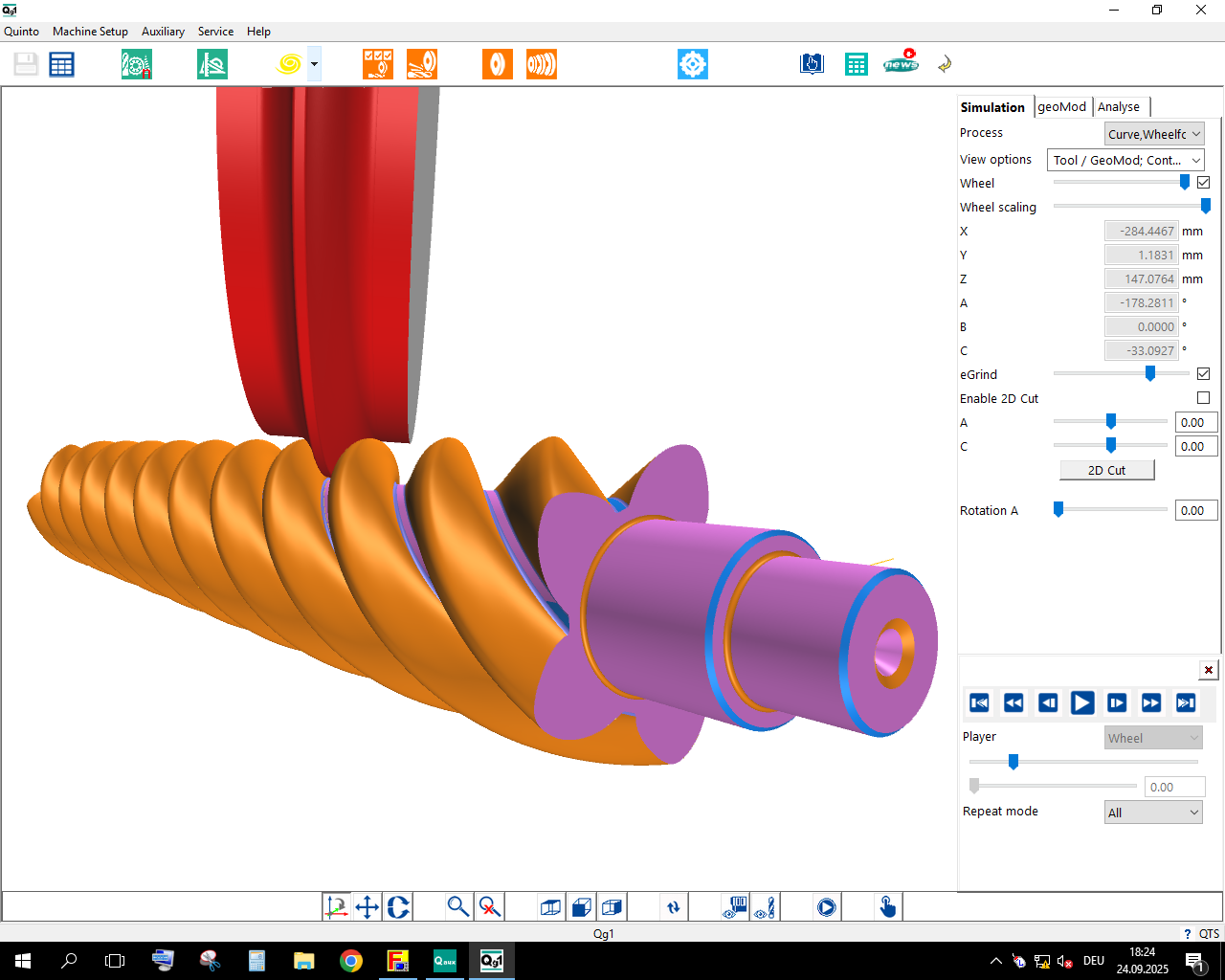Open the Machine Setup menu
This screenshot has height=980, width=1225.
(x=90, y=32)
